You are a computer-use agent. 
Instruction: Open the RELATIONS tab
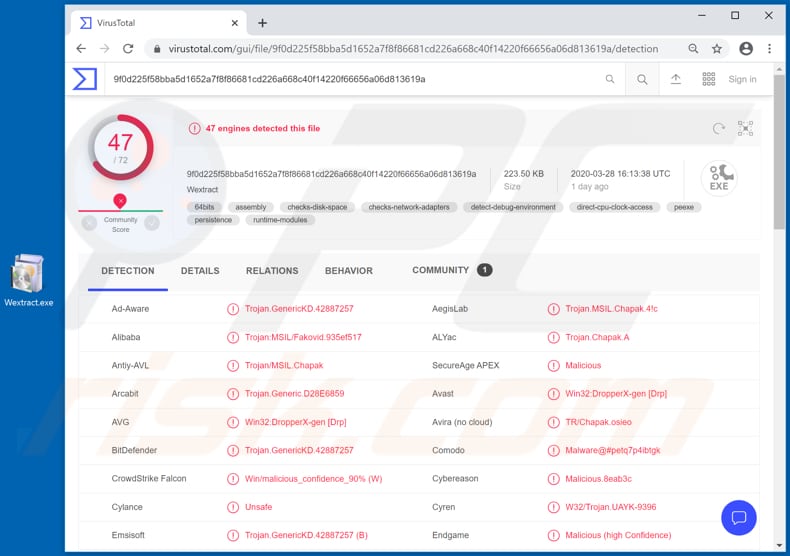click(x=272, y=271)
